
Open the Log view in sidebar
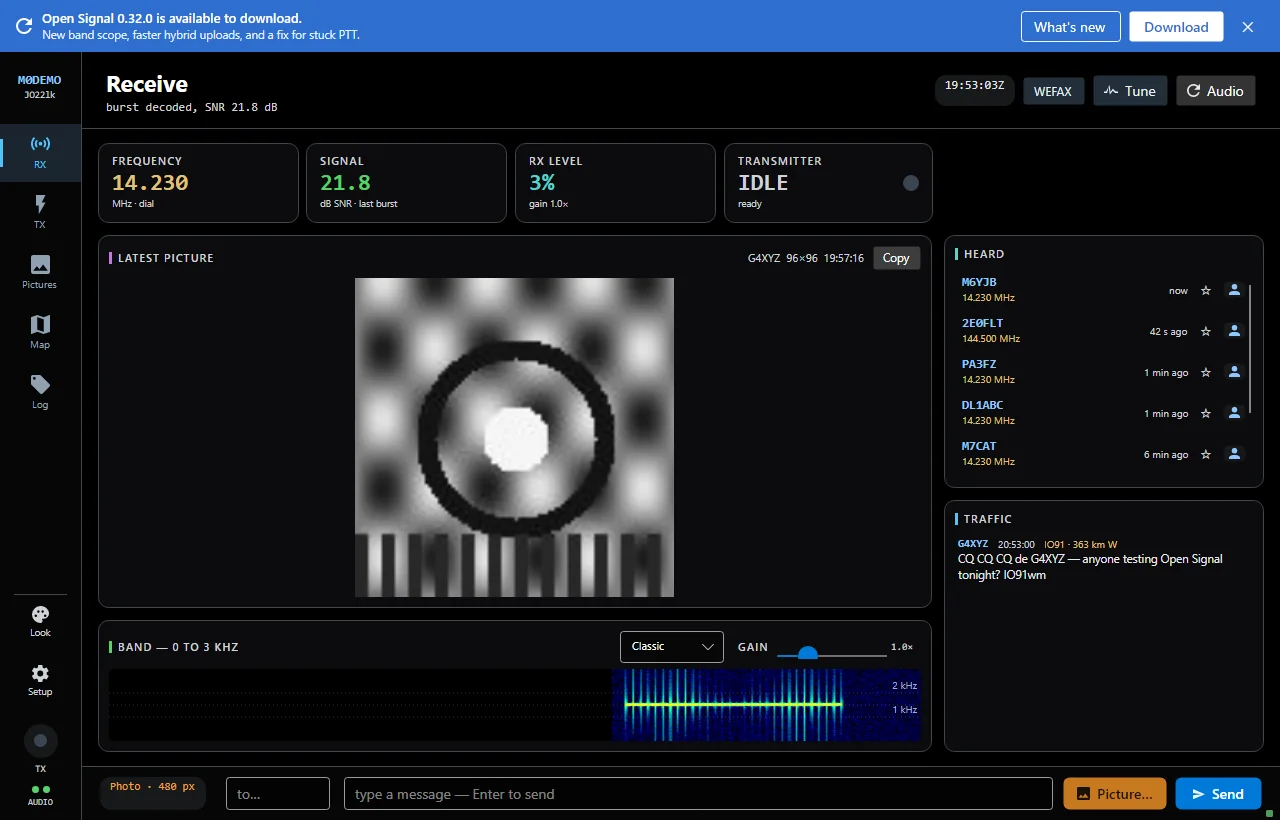[x=40, y=392]
